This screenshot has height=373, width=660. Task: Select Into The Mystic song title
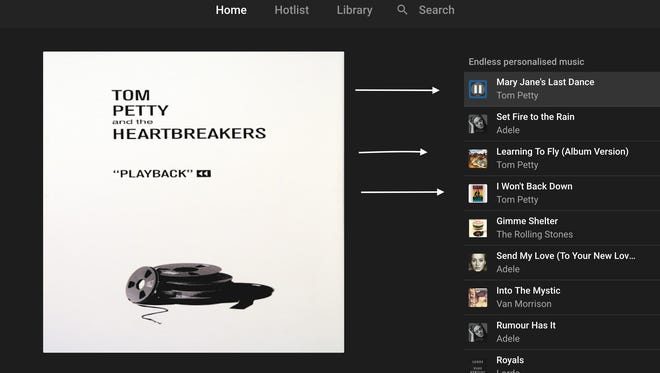(x=528, y=290)
